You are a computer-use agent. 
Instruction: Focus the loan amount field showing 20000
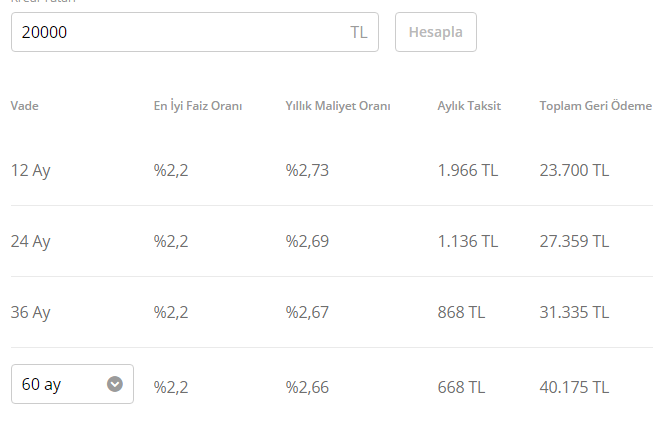[195, 32]
